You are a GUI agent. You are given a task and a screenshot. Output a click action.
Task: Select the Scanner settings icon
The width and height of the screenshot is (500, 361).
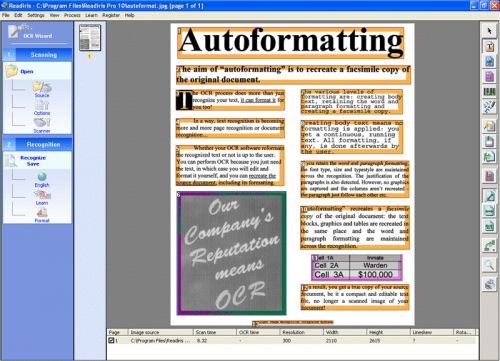pos(42,123)
